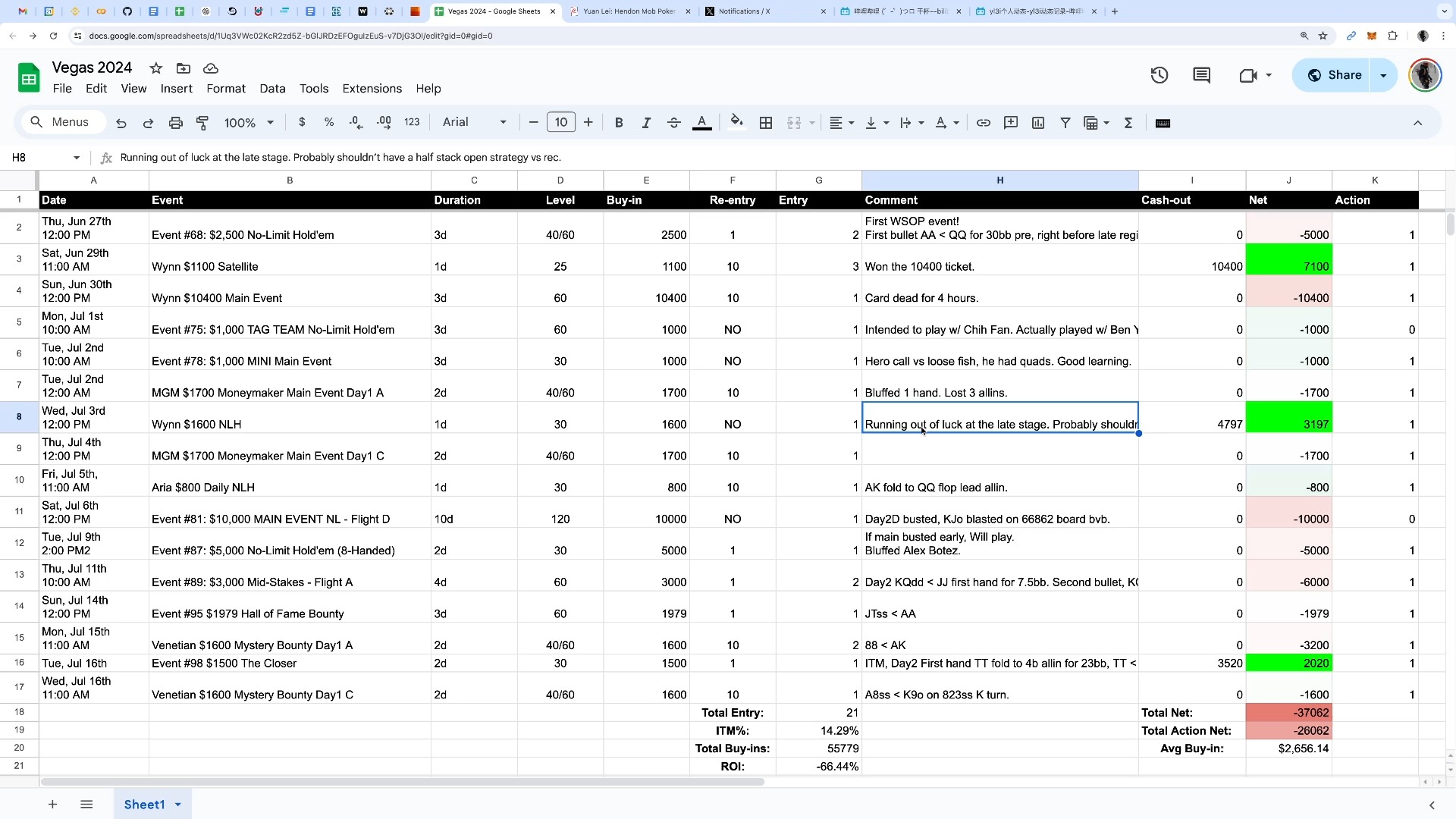Click the Print icon
This screenshot has width=1456, height=819.
176,123
